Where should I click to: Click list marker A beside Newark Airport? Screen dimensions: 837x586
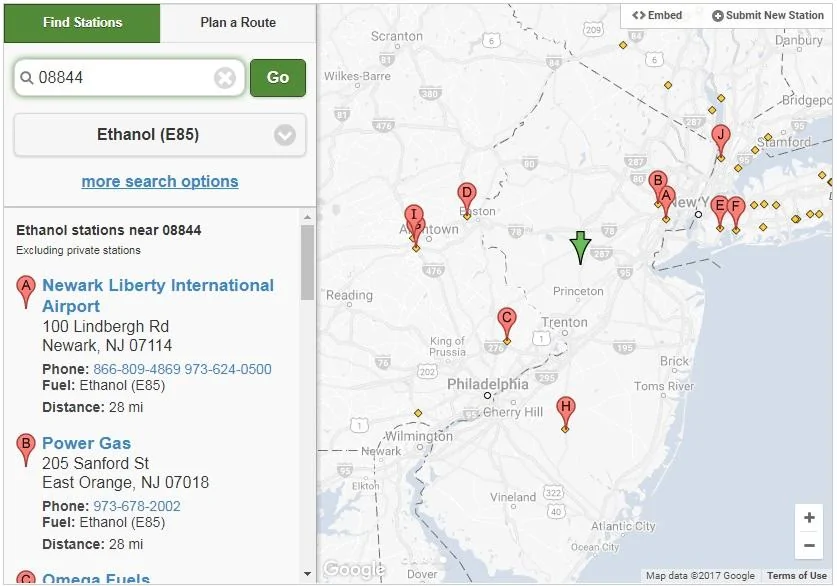26,291
